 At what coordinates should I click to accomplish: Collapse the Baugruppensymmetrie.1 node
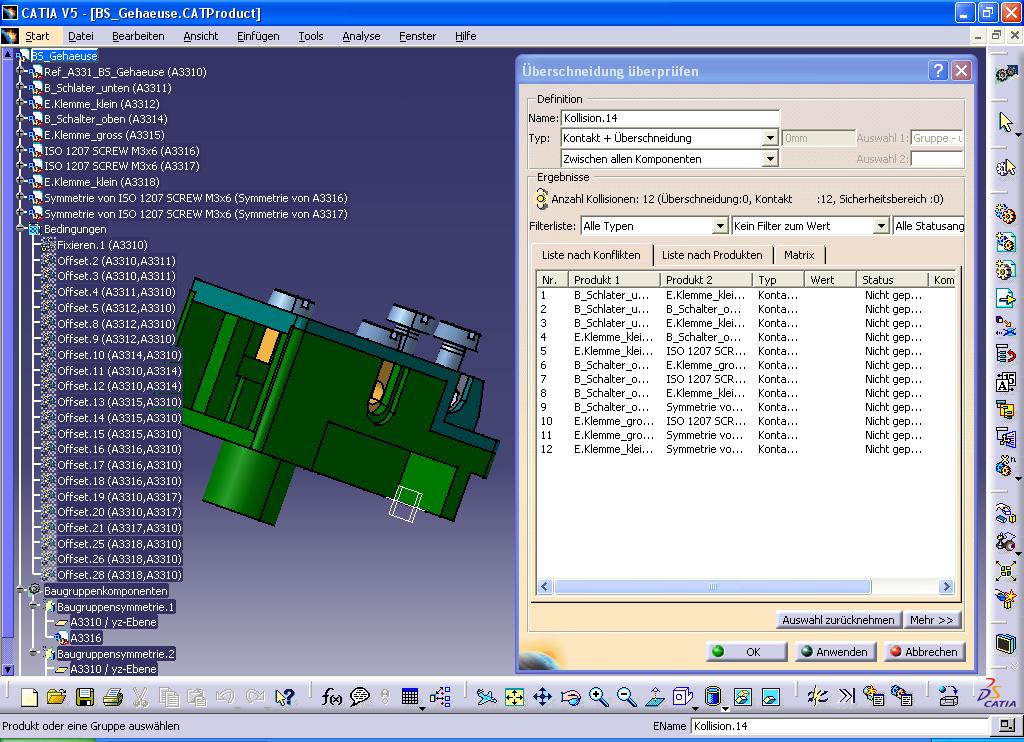[34, 606]
